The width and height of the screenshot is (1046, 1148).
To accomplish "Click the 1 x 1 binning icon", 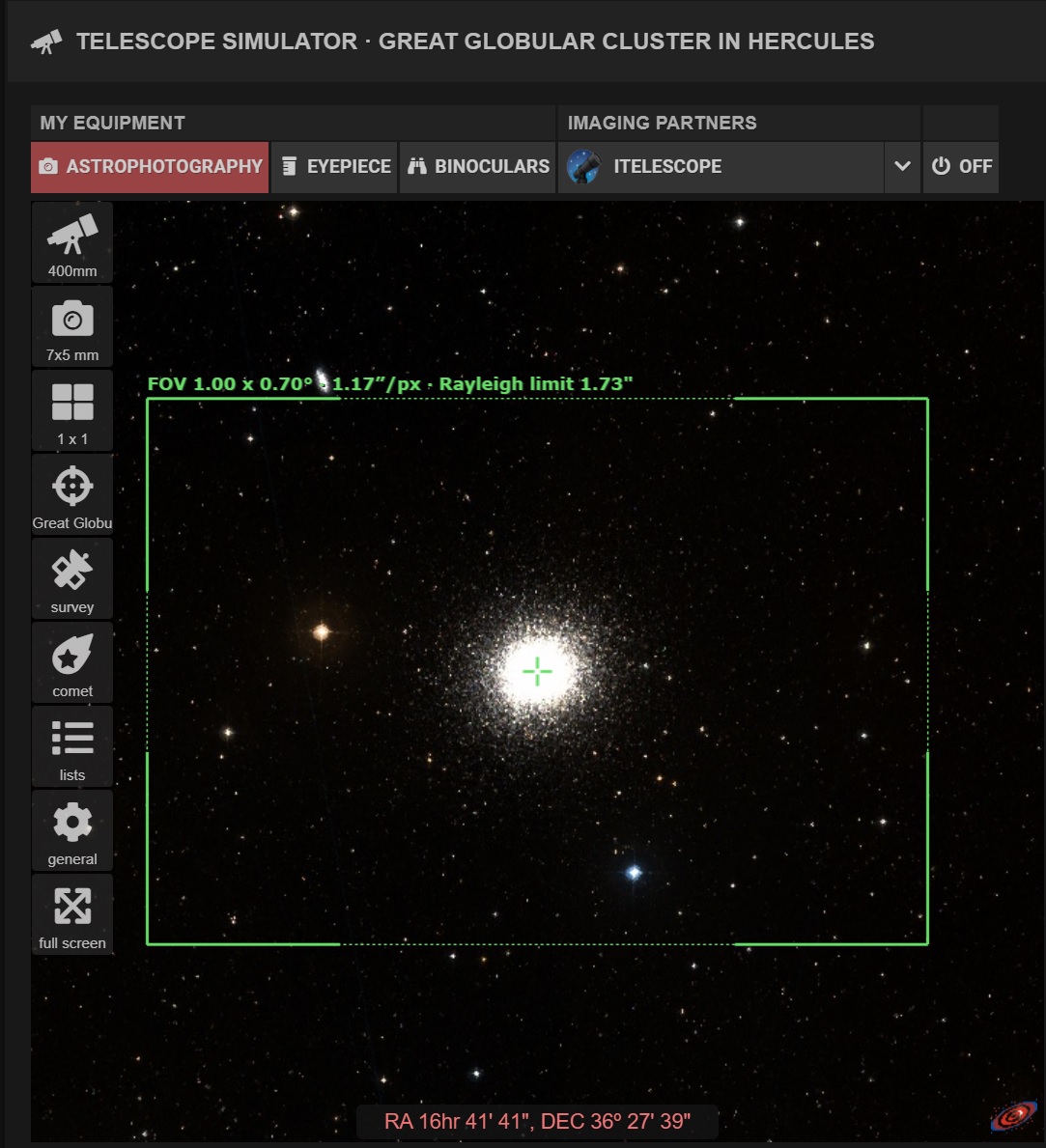I will pyautogui.click(x=71, y=409).
